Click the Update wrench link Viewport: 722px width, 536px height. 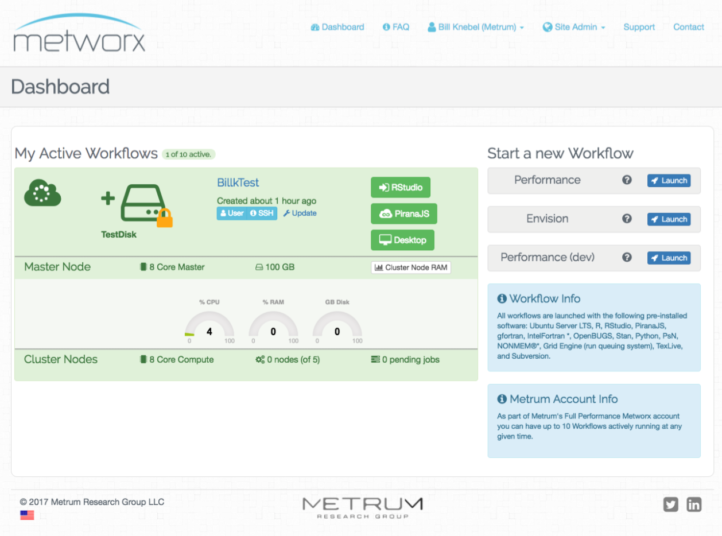point(300,213)
